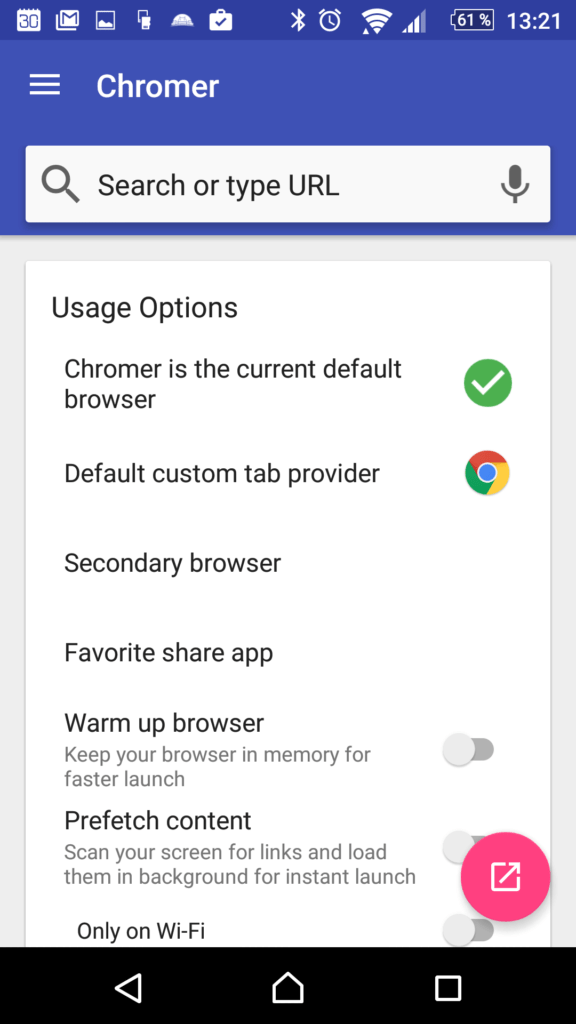Tap the Wi-Fi status bar icon
The height and width of the screenshot is (1024, 576).
[376, 20]
